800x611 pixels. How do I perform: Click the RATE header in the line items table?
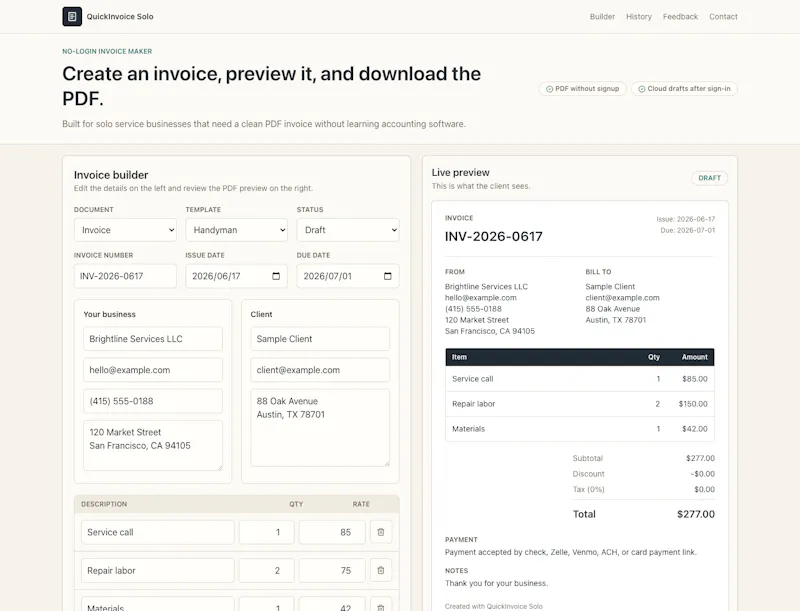click(x=361, y=504)
